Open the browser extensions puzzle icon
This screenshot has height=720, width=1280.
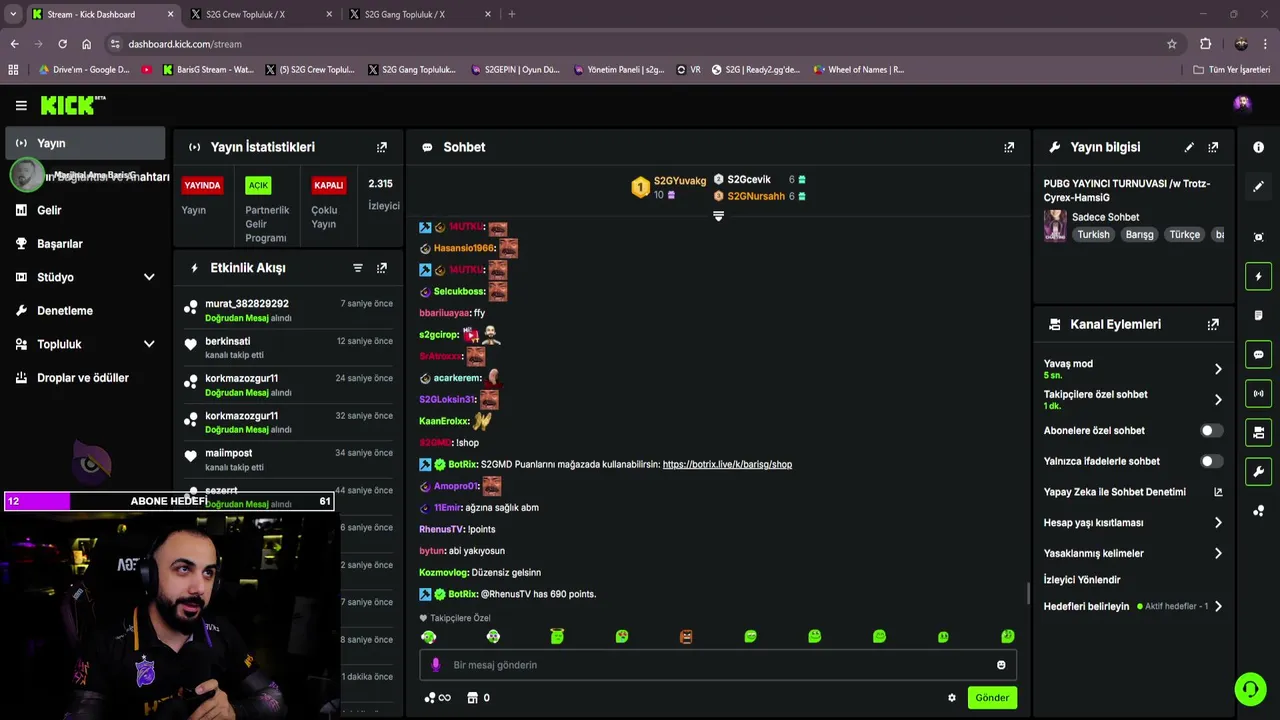pos(1205,44)
